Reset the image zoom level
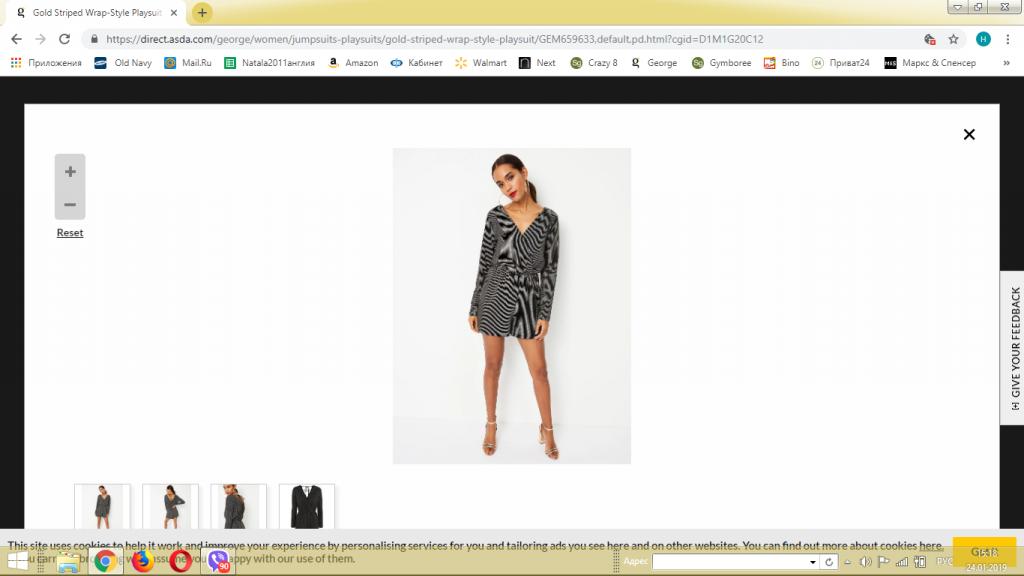The height and width of the screenshot is (576, 1024). [x=70, y=233]
